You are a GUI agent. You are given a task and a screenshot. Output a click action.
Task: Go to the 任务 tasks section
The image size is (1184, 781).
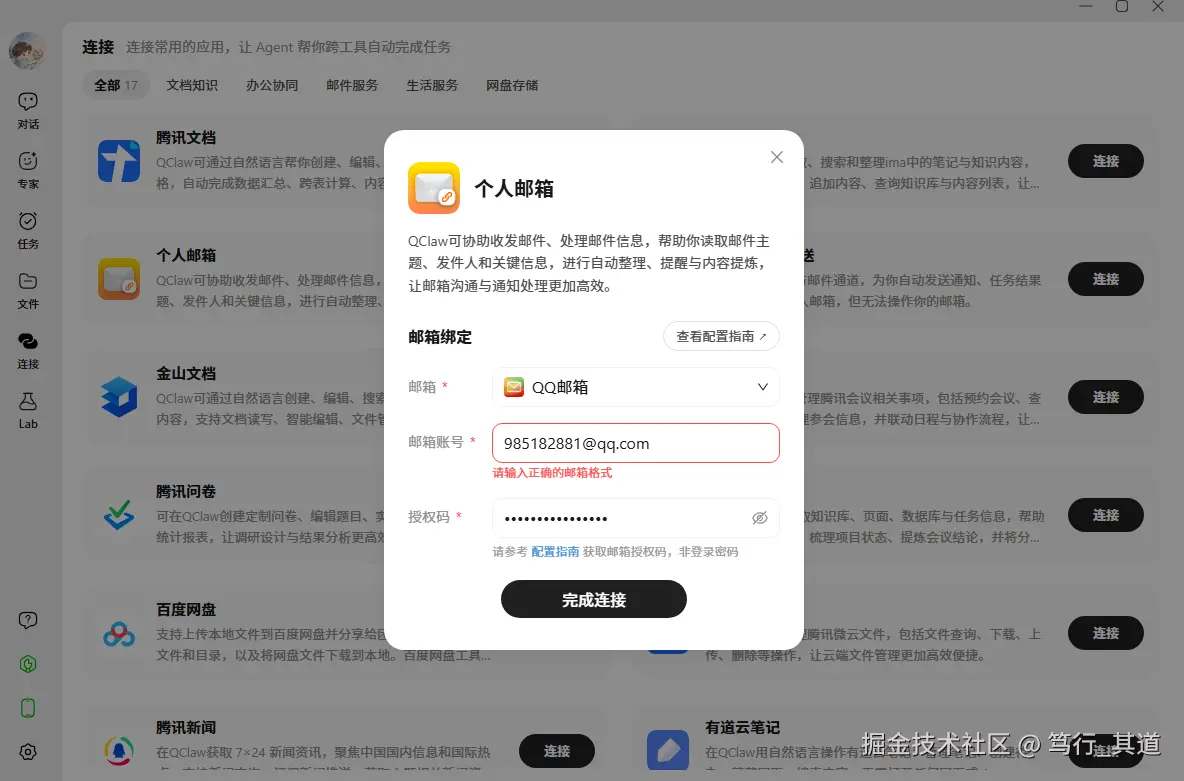coord(28,230)
